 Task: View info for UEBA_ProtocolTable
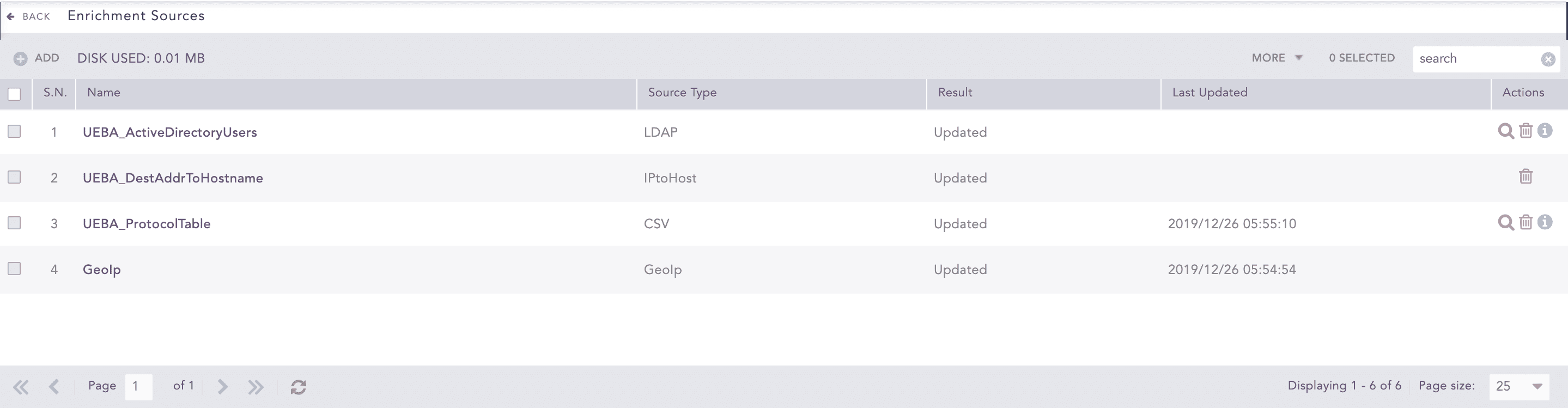tap(1547, 222)
